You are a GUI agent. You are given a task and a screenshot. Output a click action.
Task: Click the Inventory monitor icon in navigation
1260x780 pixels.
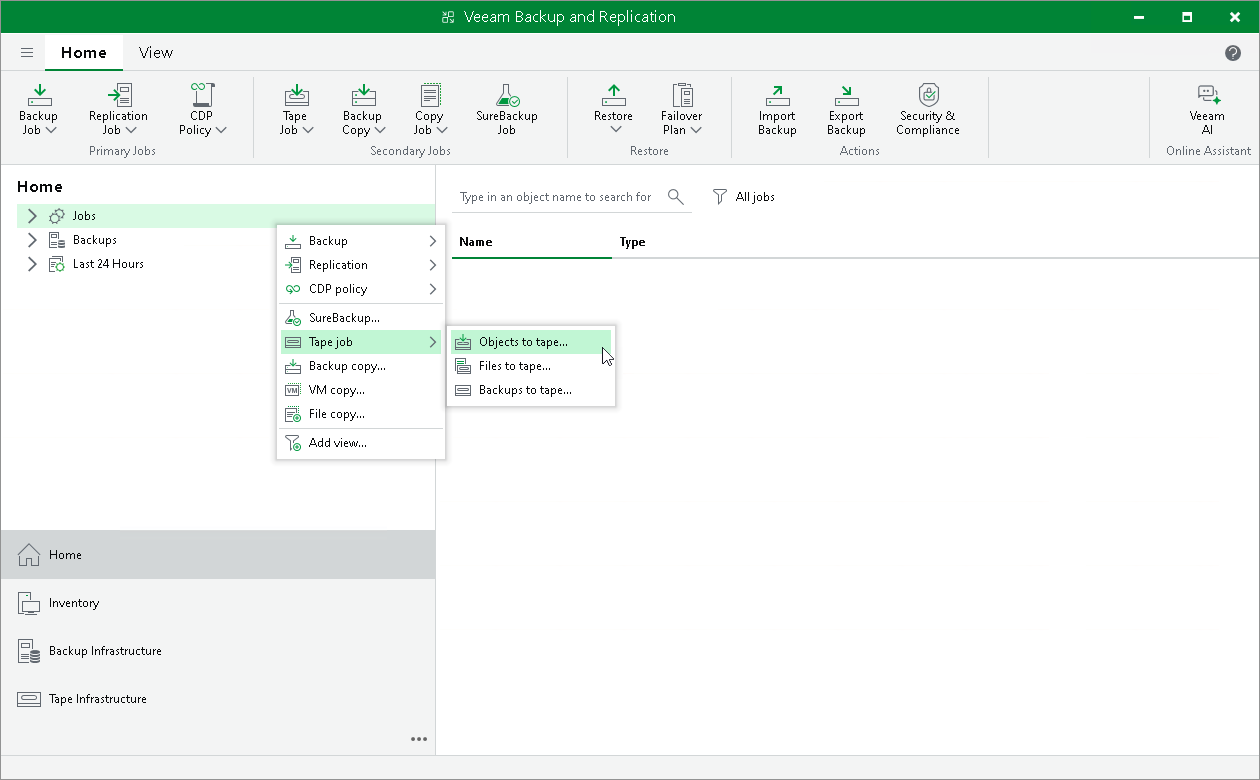pyautogui.click(x=29, y=603)
